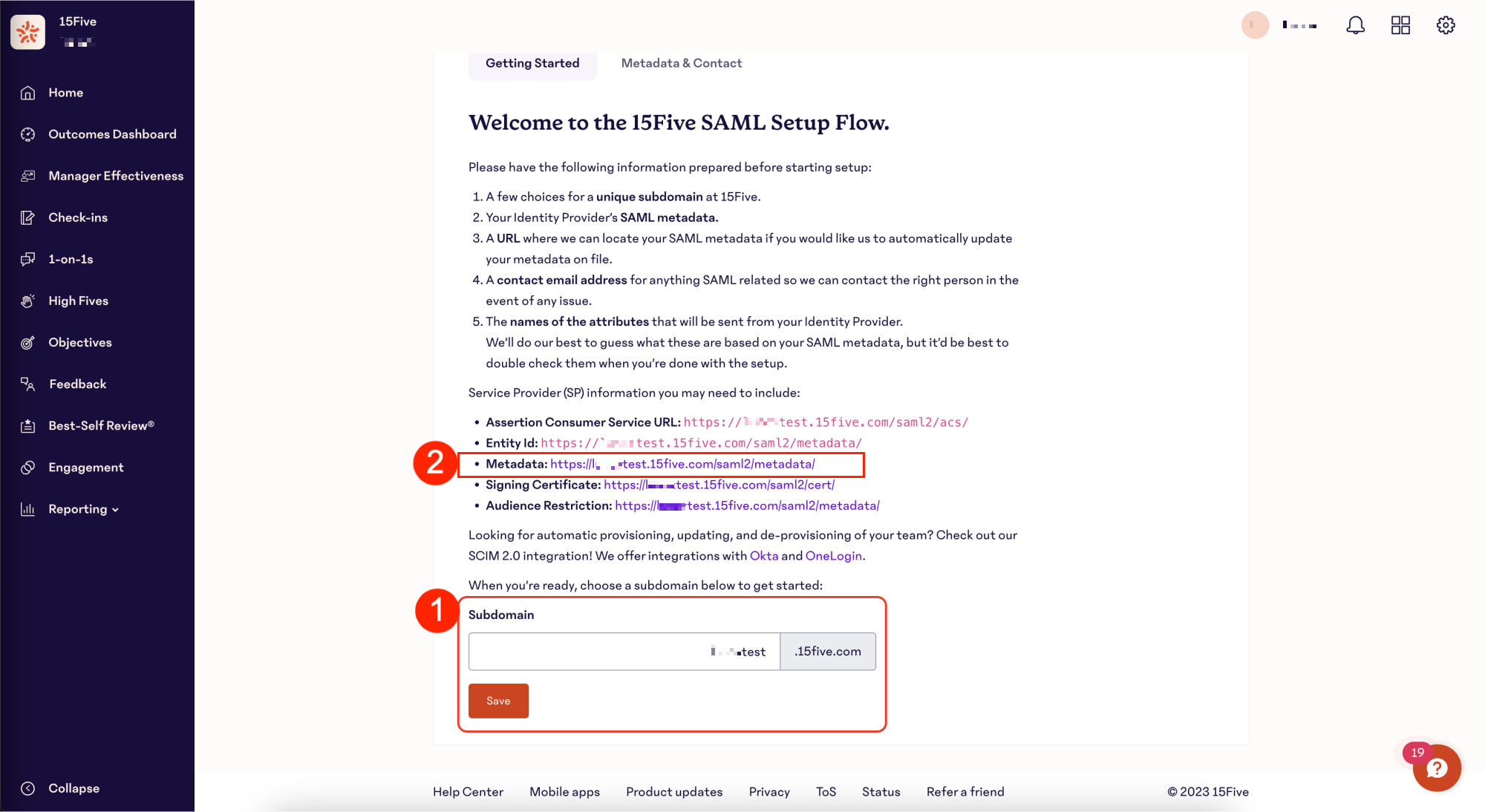Navigate to Manager Effectiveness

pyautogui.click(x=116, y=175)
